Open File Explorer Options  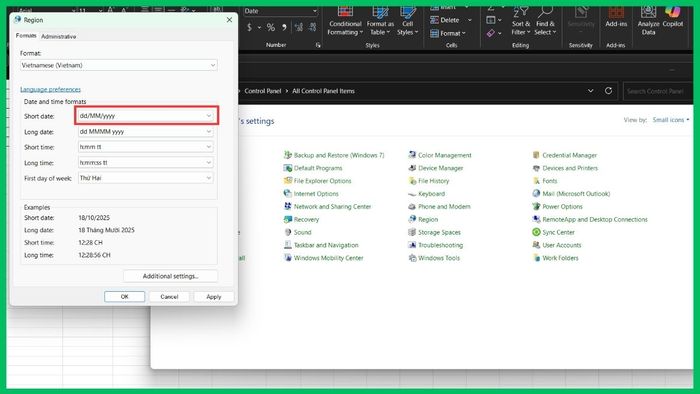pos(317,181)
